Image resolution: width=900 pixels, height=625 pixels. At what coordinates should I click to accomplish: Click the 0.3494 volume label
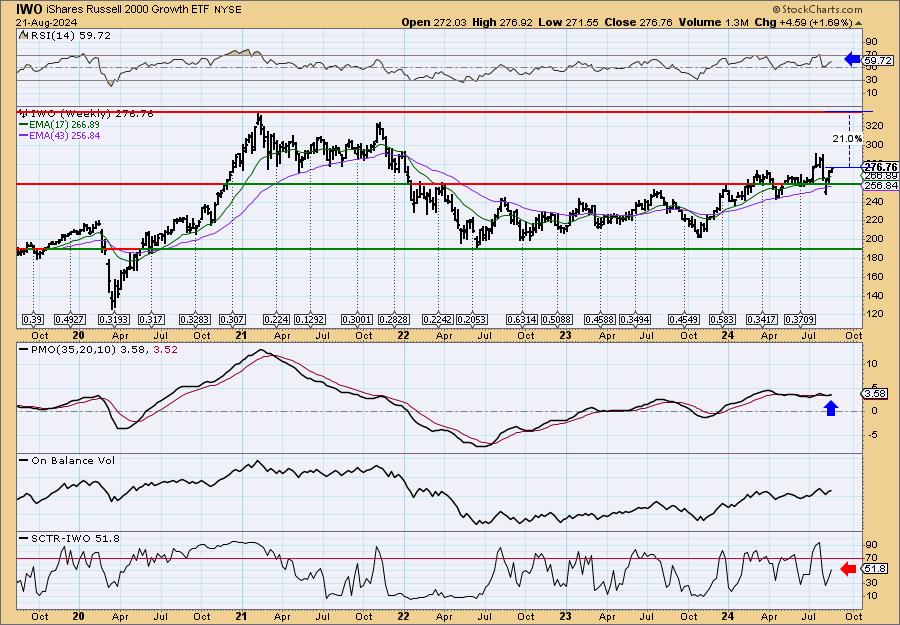click(x=635, y=319)
